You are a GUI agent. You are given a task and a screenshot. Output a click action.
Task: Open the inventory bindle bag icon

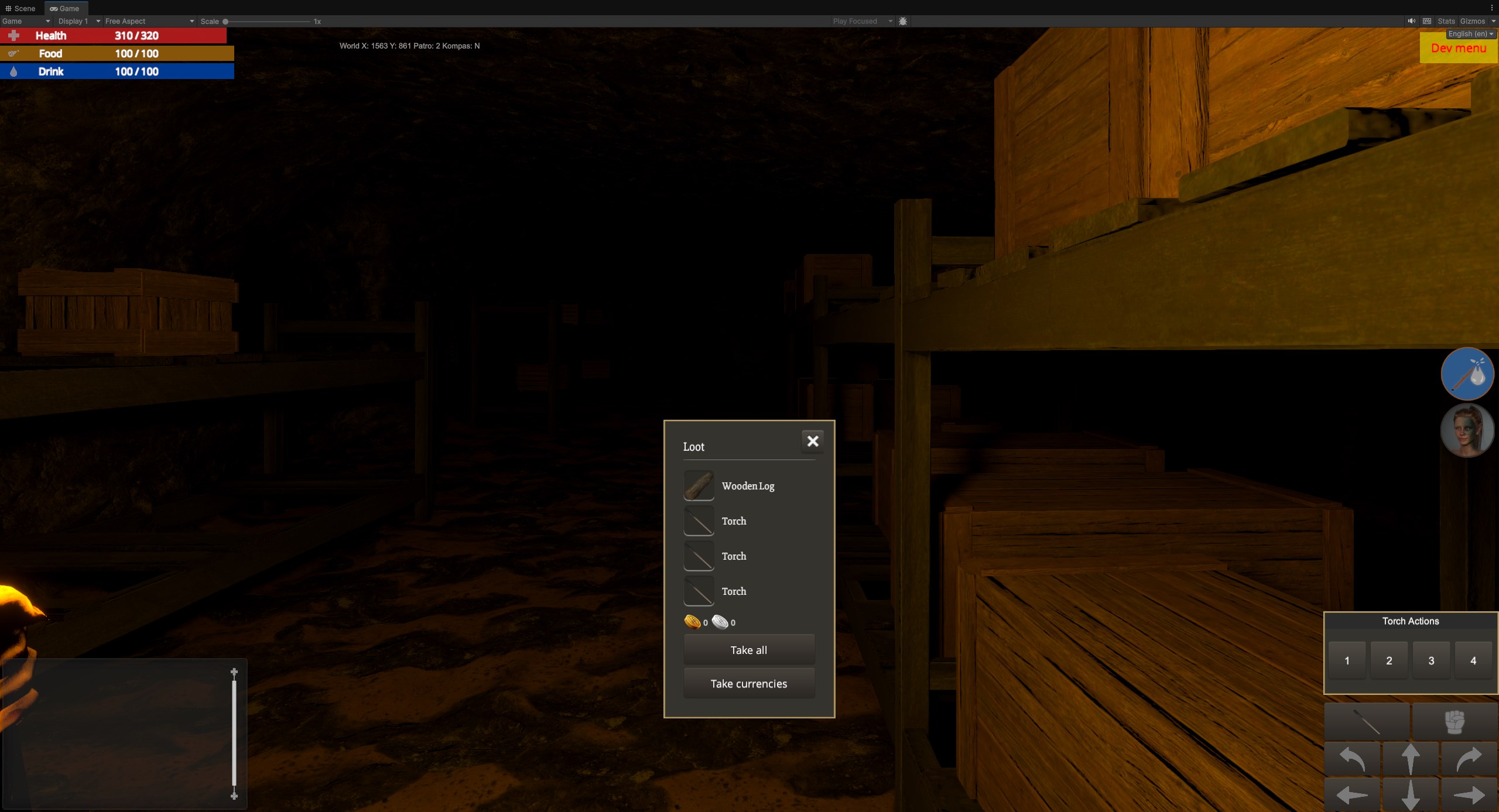click(1467, 374)
